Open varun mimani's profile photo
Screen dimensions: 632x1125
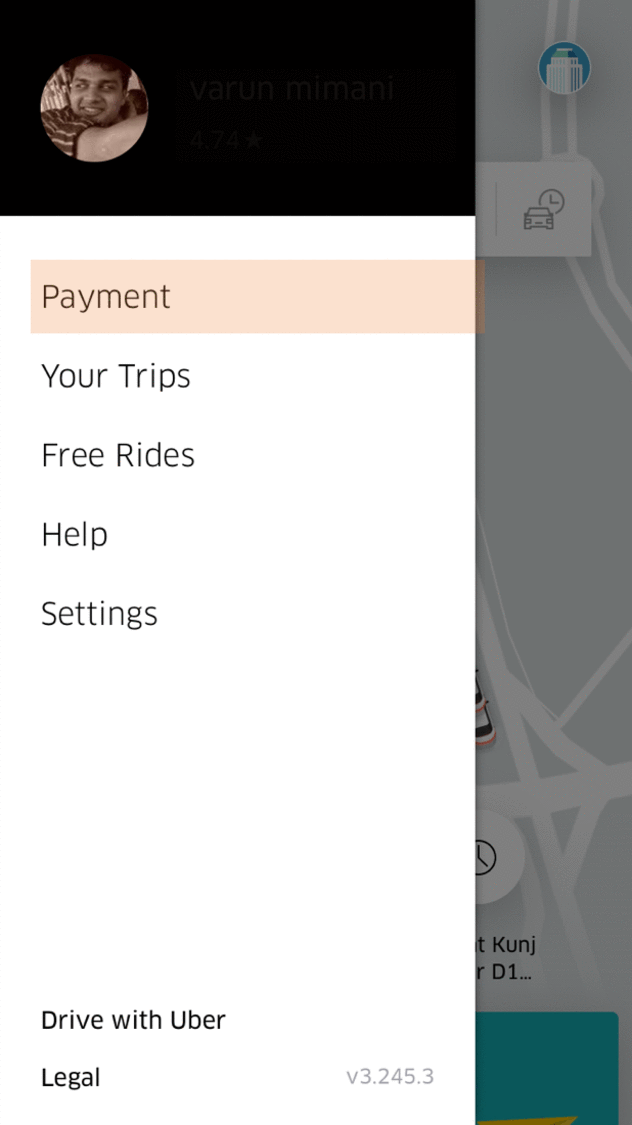click(94, 108)
